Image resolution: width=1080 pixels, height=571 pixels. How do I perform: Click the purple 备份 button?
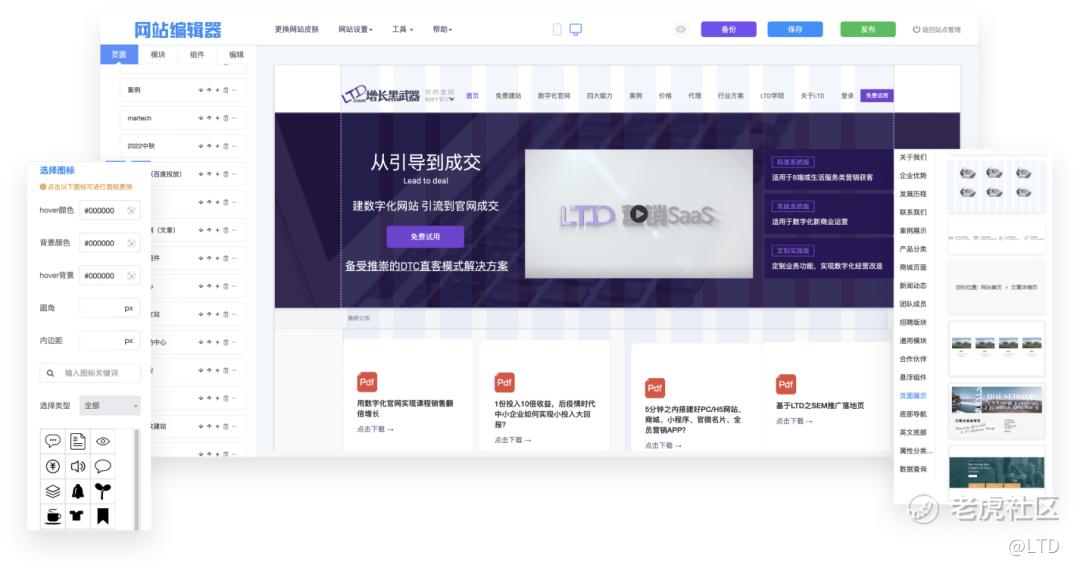point(729,30)
